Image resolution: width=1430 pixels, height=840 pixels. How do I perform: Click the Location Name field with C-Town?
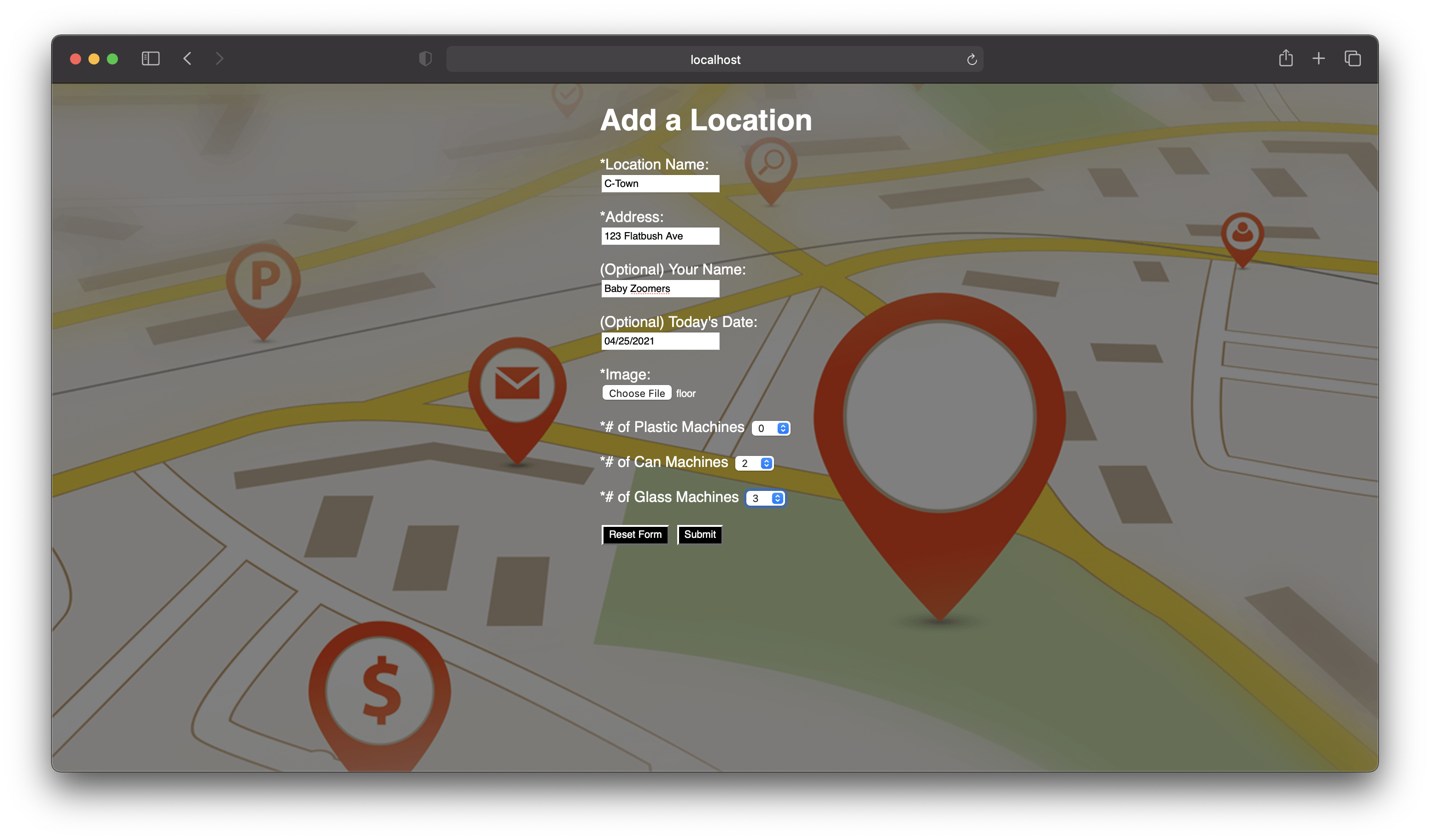pos(660,183)
